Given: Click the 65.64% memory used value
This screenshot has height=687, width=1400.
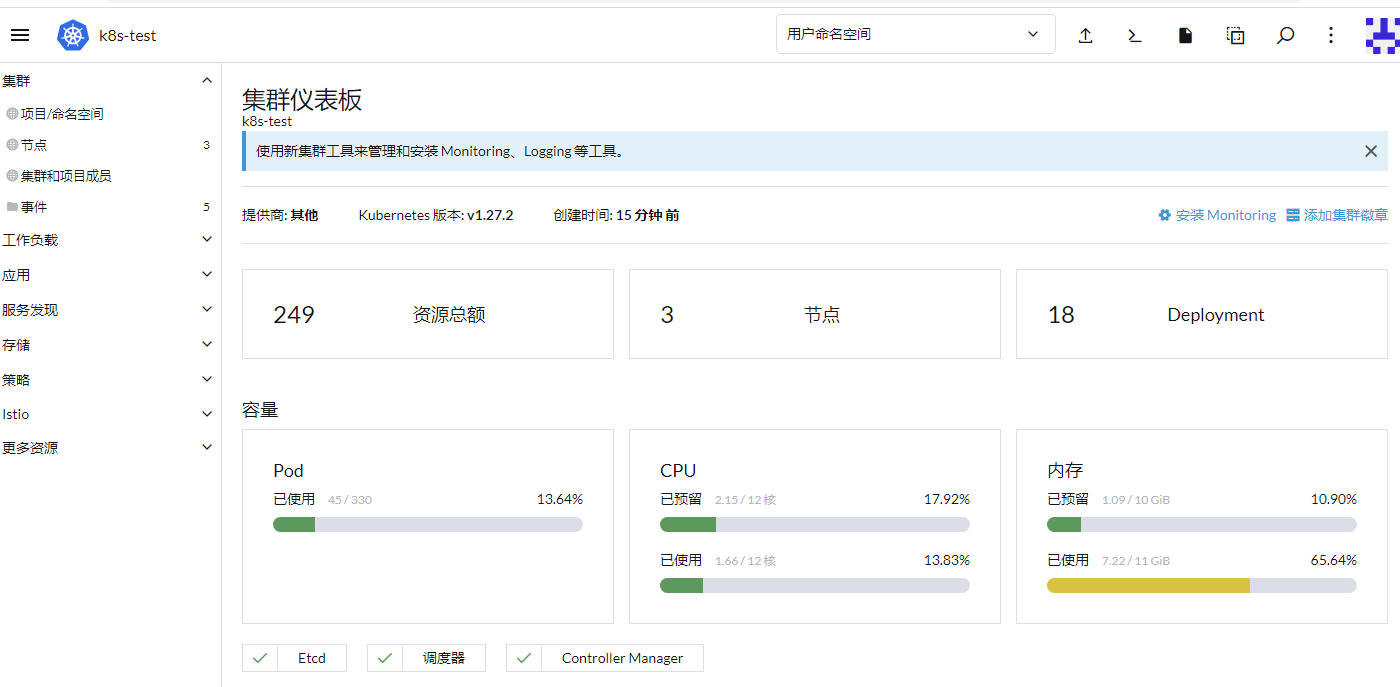Looking at the screenshot, I should (x=1334, y=560).
